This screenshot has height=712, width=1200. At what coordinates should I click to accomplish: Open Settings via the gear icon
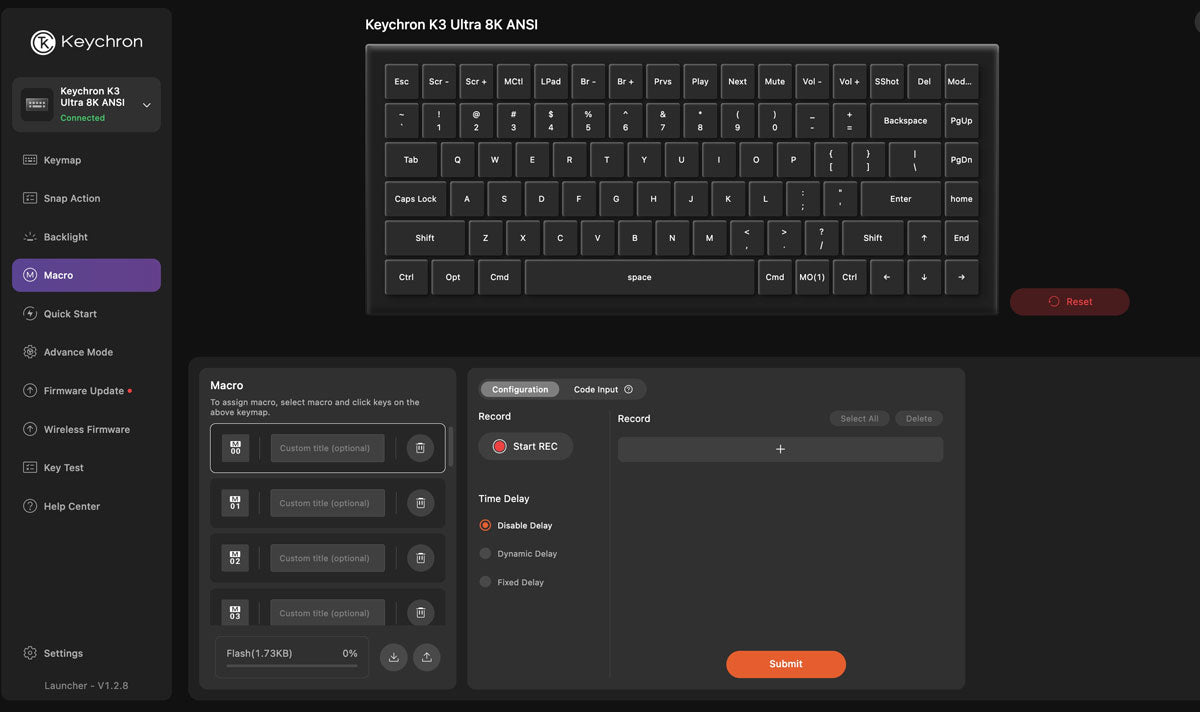point(30,653)
